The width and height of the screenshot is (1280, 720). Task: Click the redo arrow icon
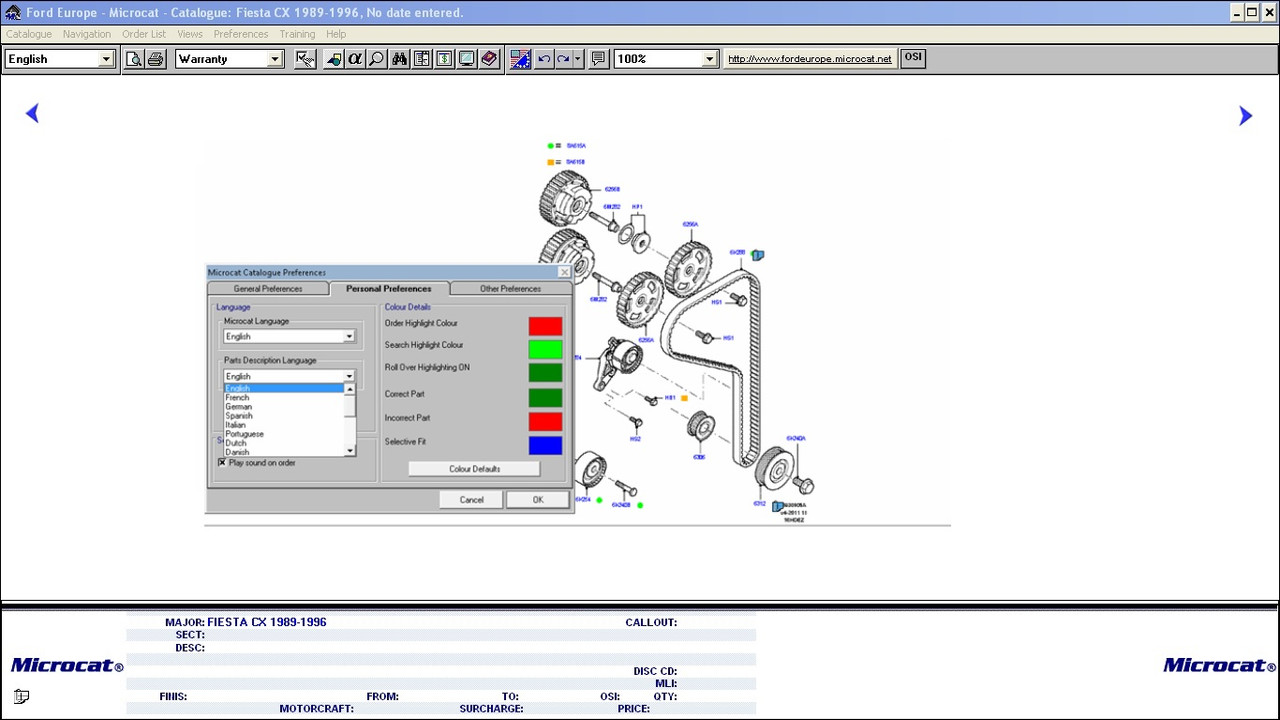[563, 59]
